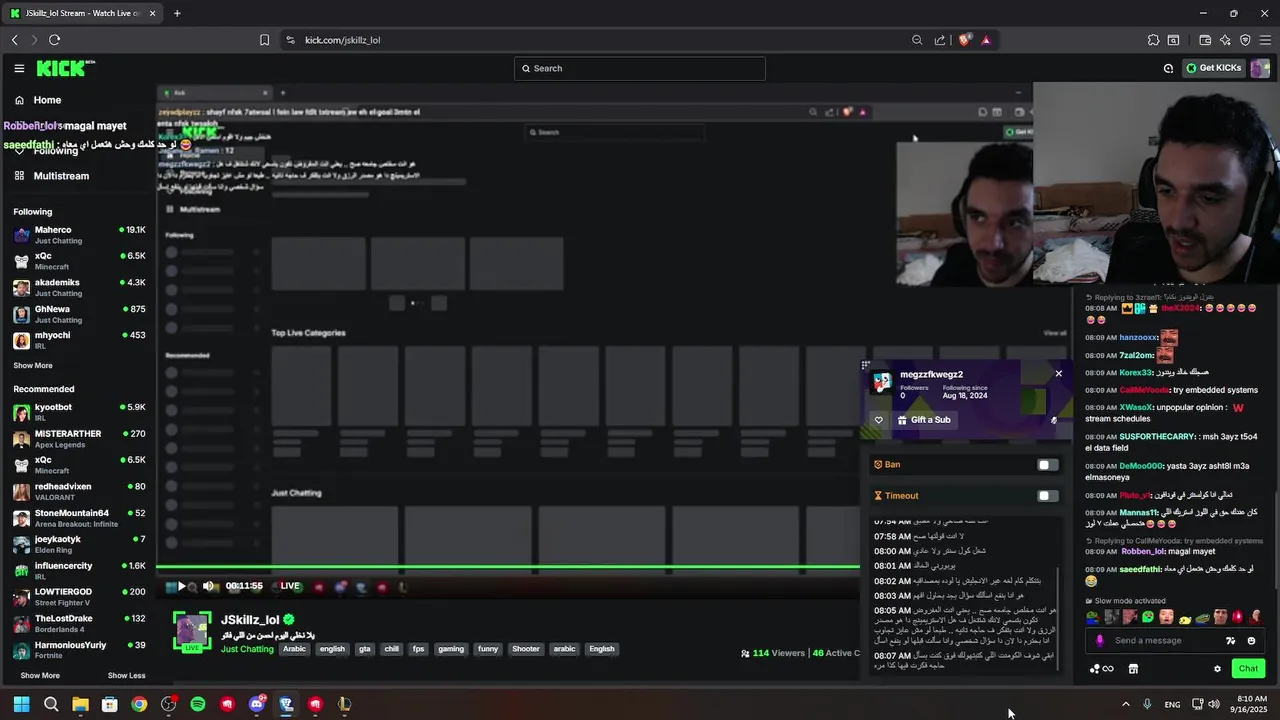Click Gift a Sub for megzzfkwegz2
The height and width of the screenshot is (720, 1280).
925,420
